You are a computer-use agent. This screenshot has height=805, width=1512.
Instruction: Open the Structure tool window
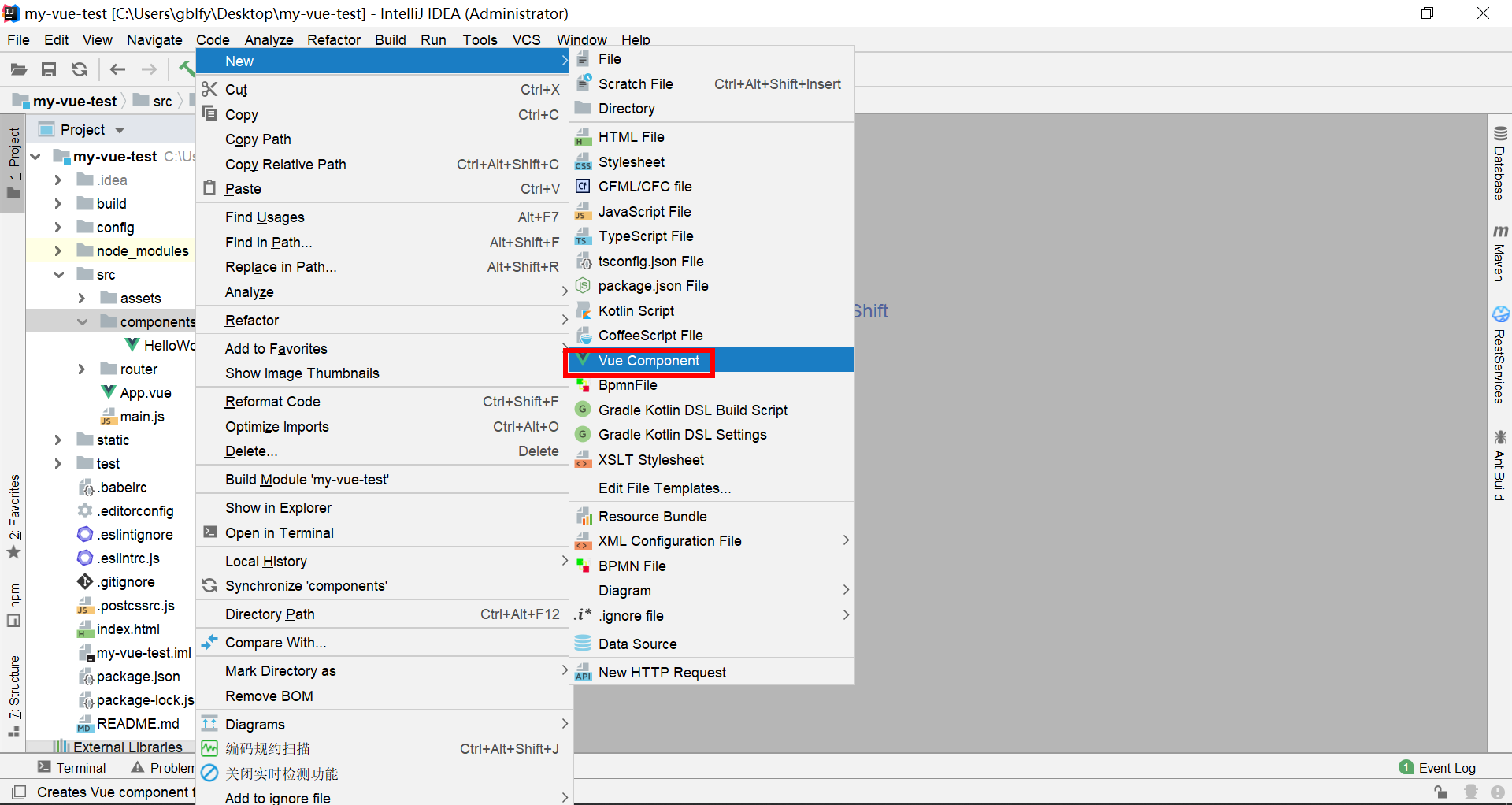click(x=13, y=696)
